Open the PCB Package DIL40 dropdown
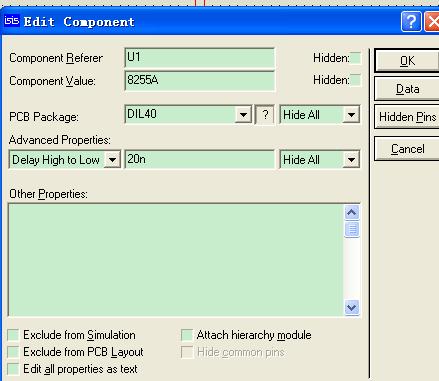This screenshot has width=439, height=381. 243,115
